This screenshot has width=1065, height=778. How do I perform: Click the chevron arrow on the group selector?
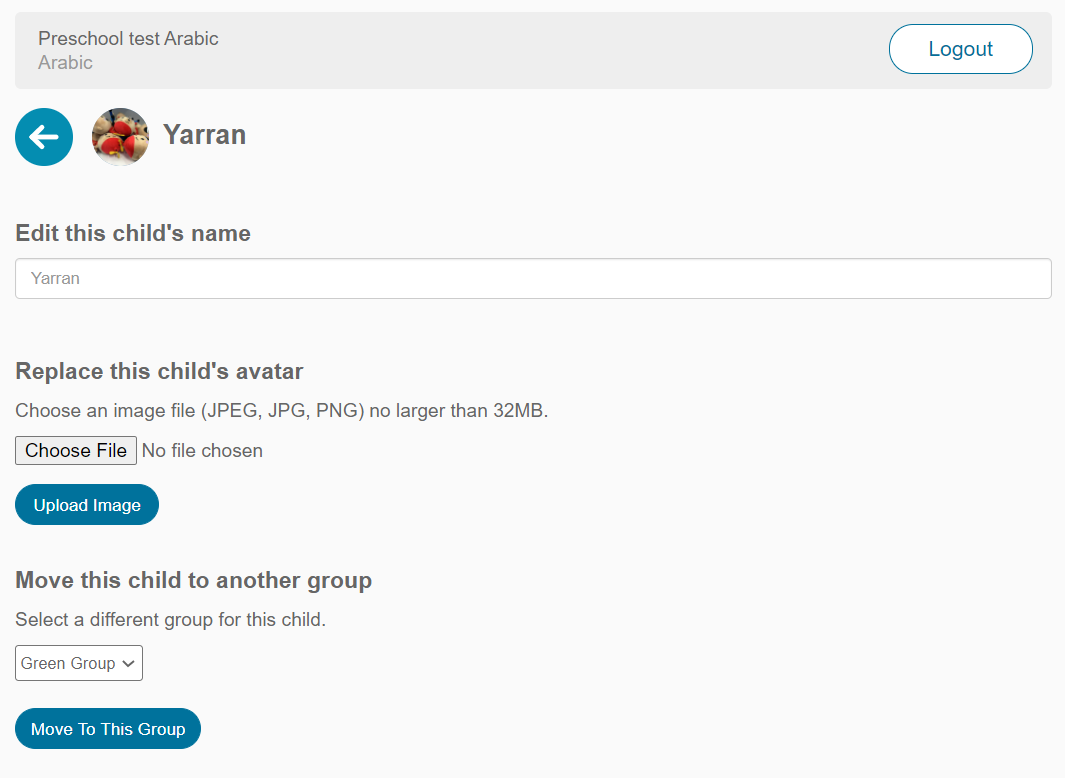click(x=128, y=663)
